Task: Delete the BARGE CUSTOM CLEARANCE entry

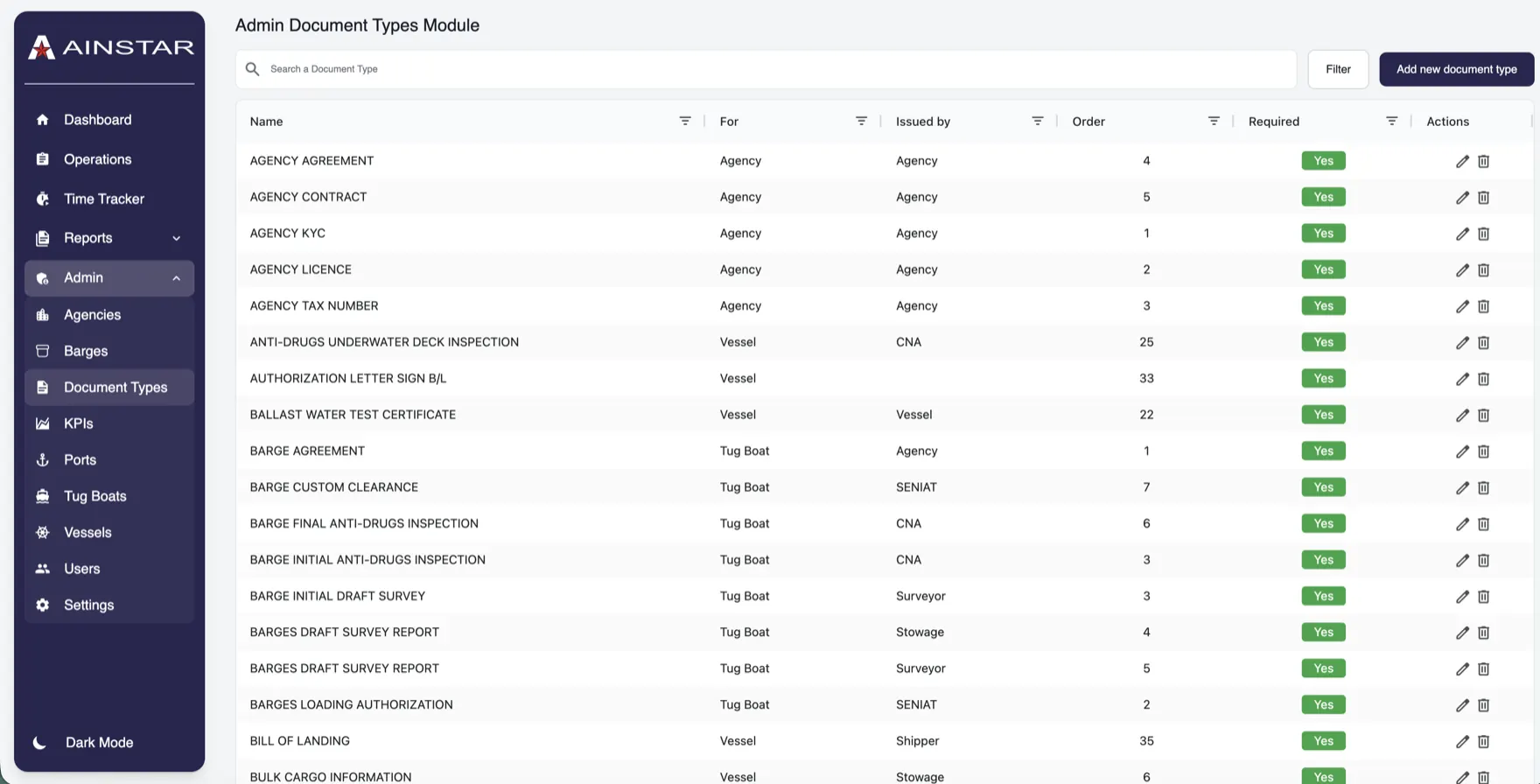Action: coord(1483,488)
